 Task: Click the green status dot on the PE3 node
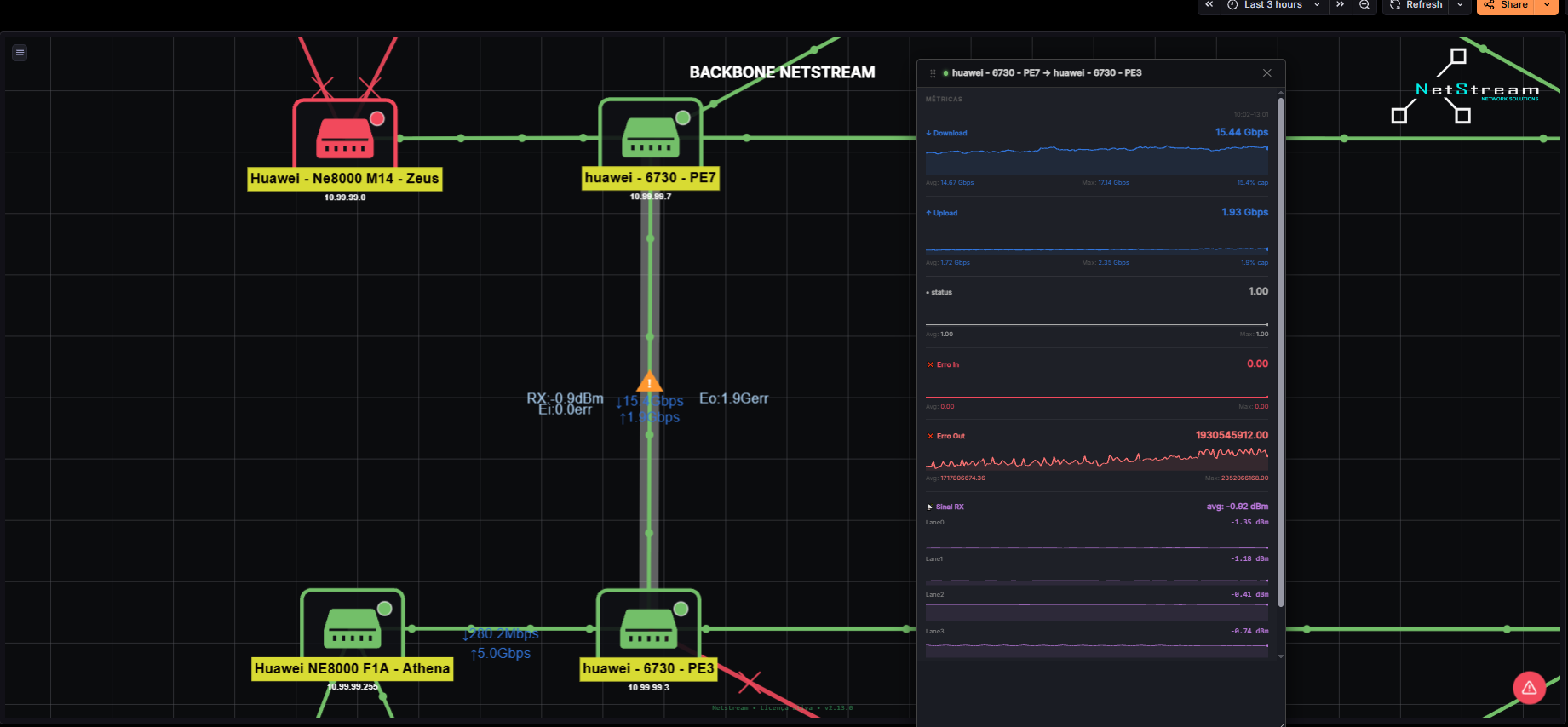(x=681, y=609)
